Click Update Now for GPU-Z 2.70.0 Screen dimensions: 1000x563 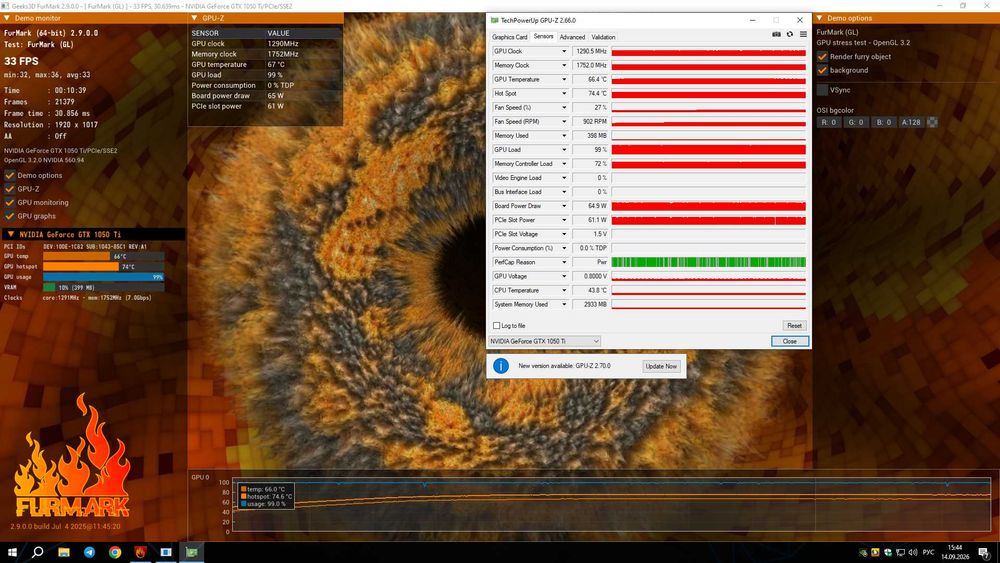click(661, 366)
